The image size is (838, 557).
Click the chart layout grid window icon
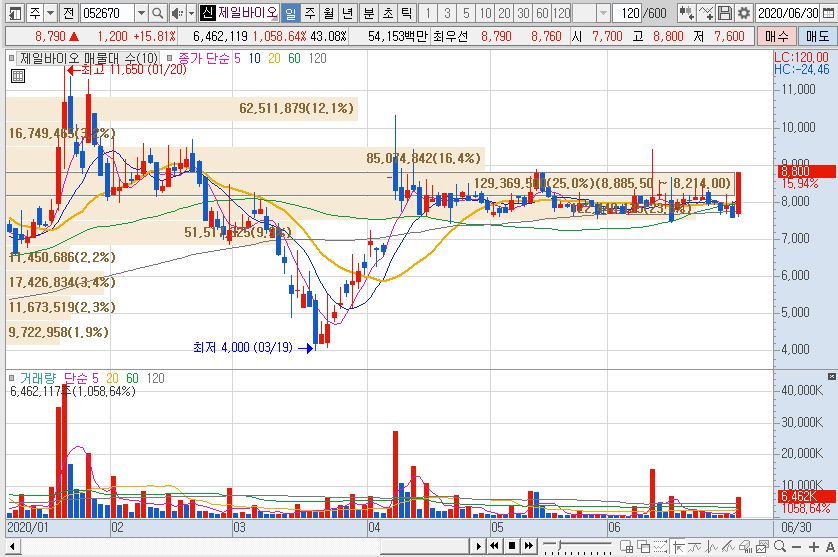click(x=626, y=546)
